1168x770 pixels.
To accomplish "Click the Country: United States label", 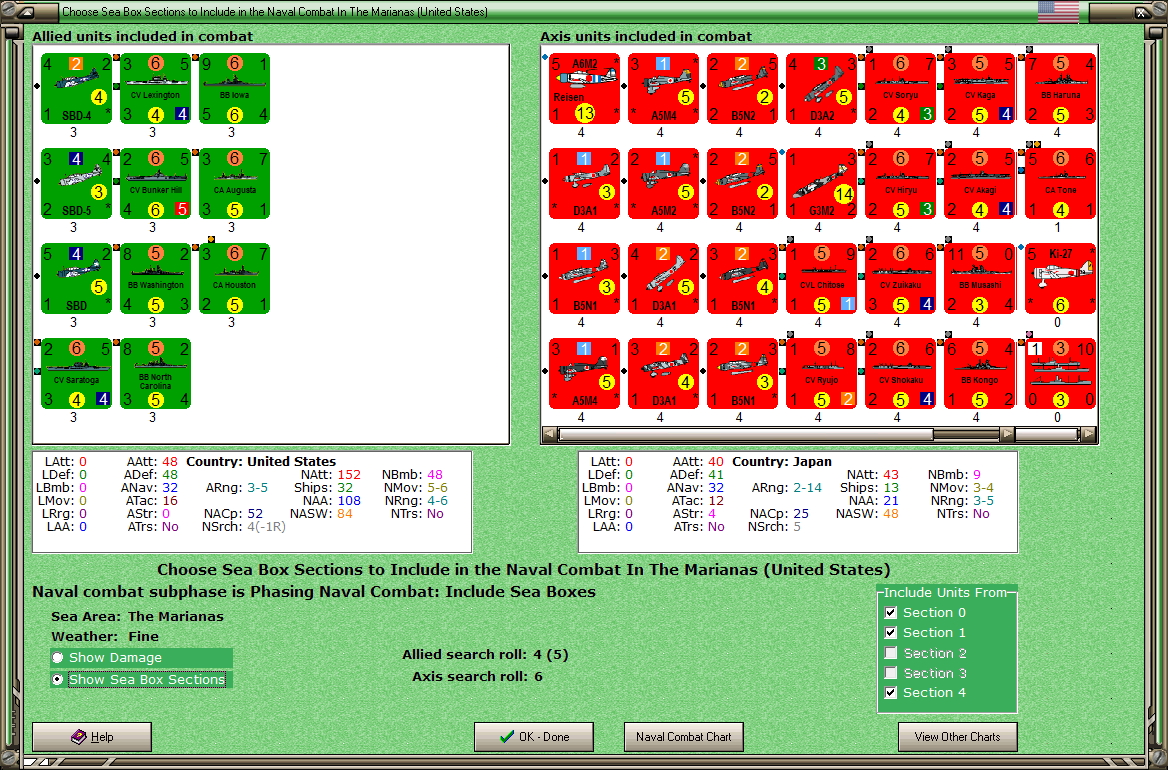I will tap(261, 462).
